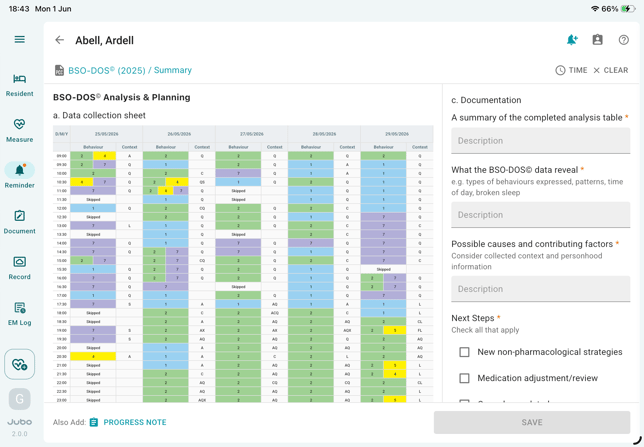Click the TIME button
This screenshot has width=644, height=447.
[571, 70]
